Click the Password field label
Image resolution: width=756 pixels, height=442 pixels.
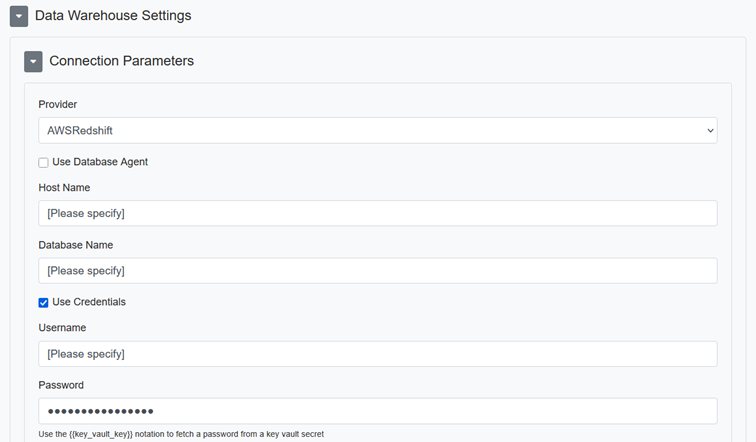click(61, 385)
